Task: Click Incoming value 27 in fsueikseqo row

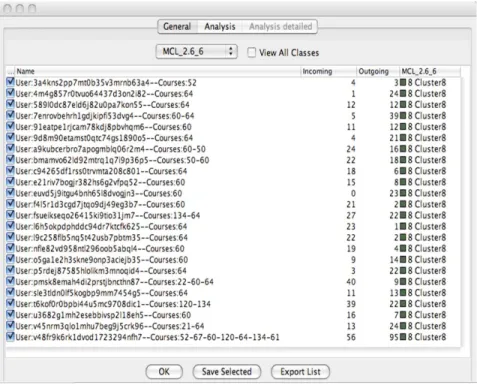Action: [x=351, y=215]
